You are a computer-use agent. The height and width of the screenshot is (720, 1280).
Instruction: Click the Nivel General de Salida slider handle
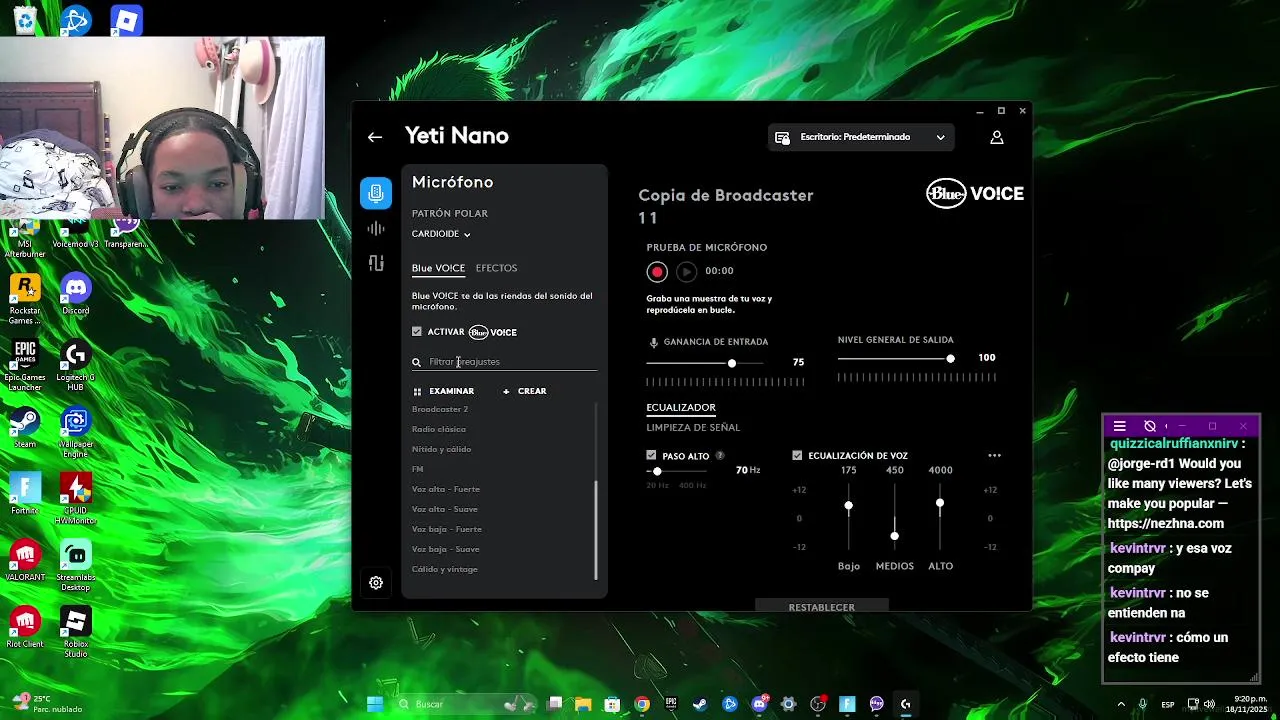(x=950, y=358)
